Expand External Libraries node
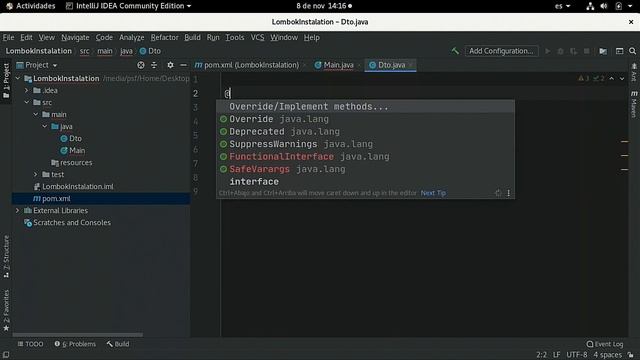 (x=18, y=211)
